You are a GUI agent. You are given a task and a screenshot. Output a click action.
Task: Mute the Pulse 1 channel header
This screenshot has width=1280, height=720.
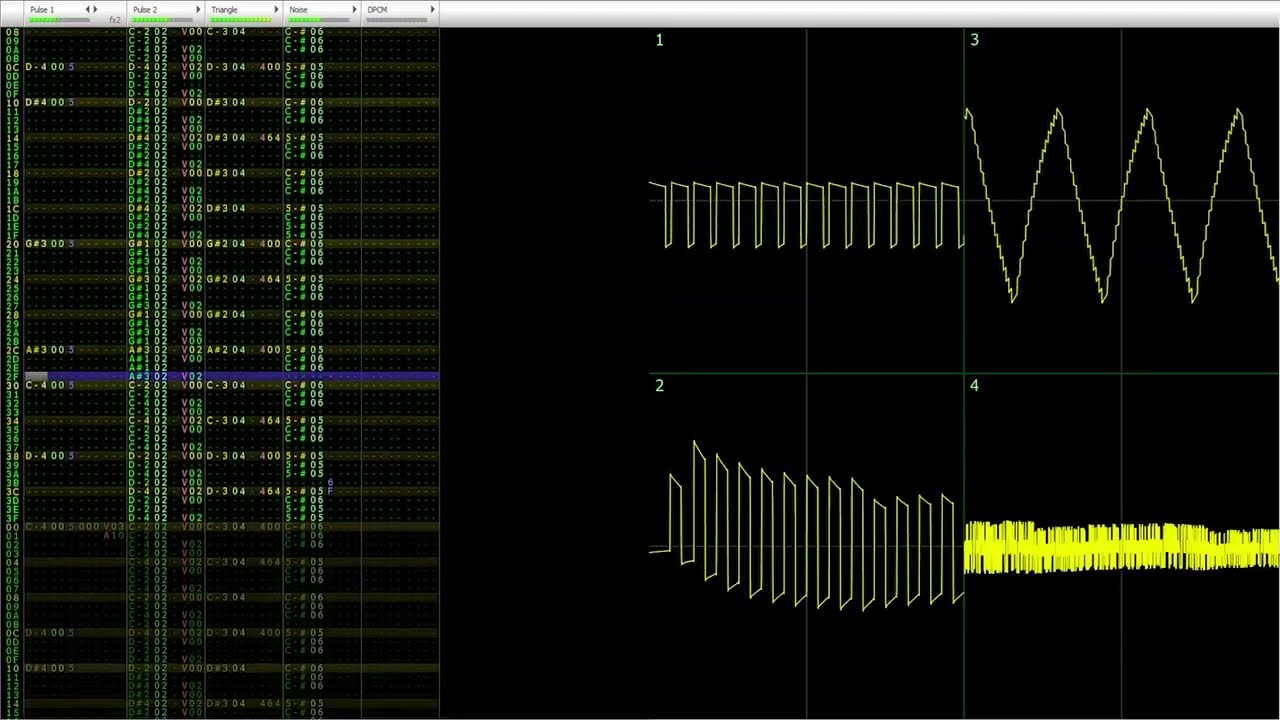point(42,10)
